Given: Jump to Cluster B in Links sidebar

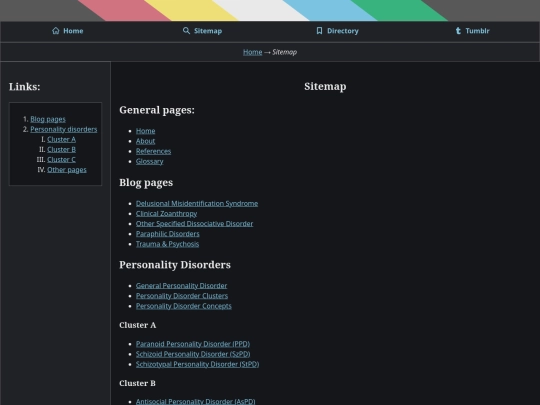Looking at the screenshot, I should pyautogui.click(x=61, y=149).
